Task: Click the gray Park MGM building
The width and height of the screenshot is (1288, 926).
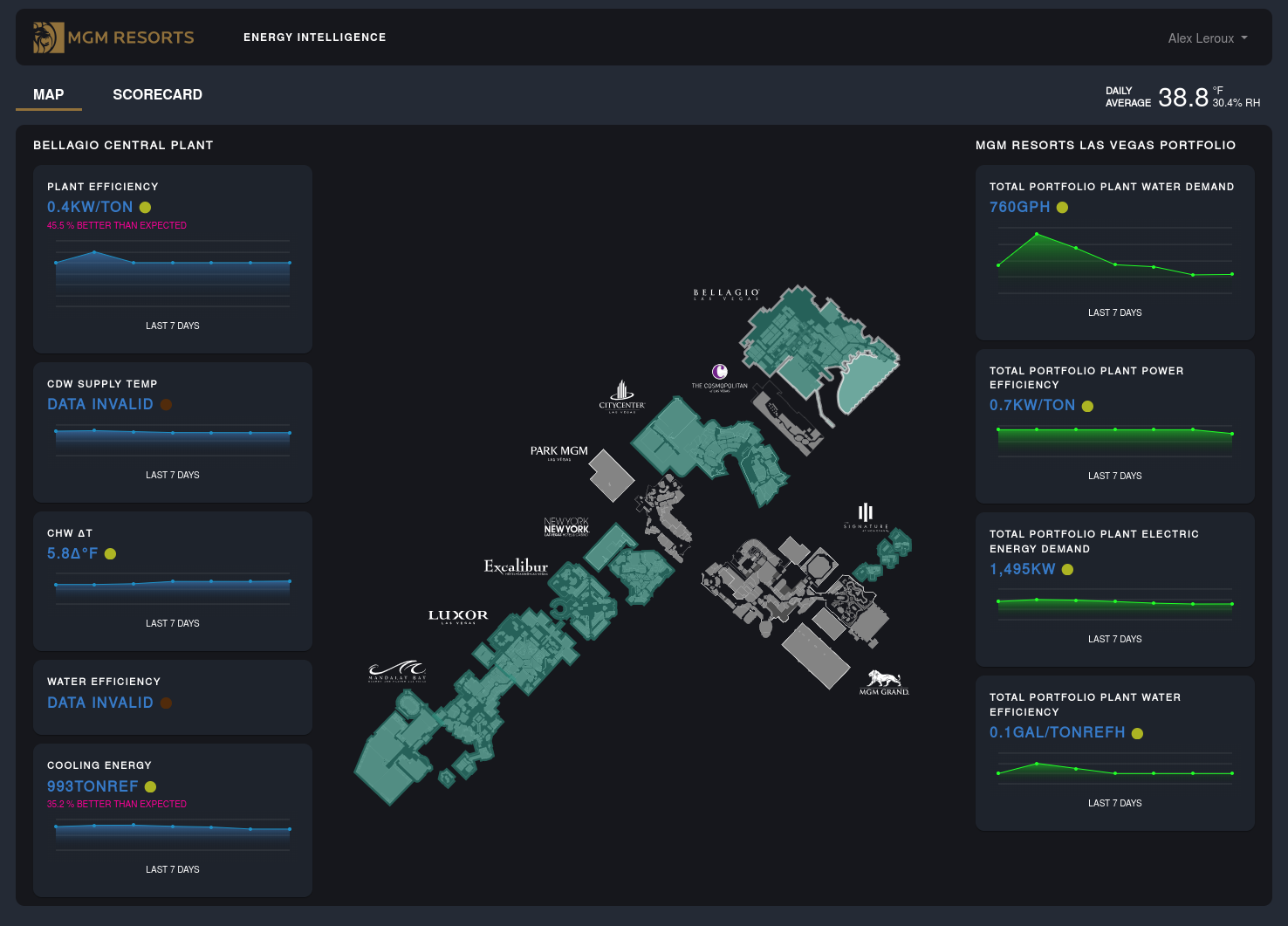Action: click(x=612, y=476)
